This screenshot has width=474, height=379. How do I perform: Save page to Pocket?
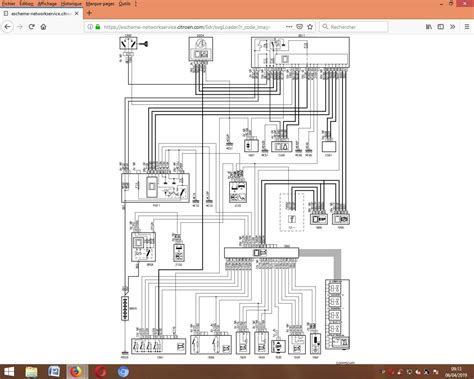pos(300,27)
